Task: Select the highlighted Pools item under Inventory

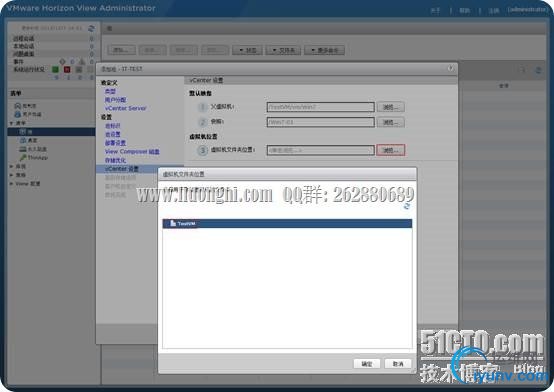Action: pos(51,131)
